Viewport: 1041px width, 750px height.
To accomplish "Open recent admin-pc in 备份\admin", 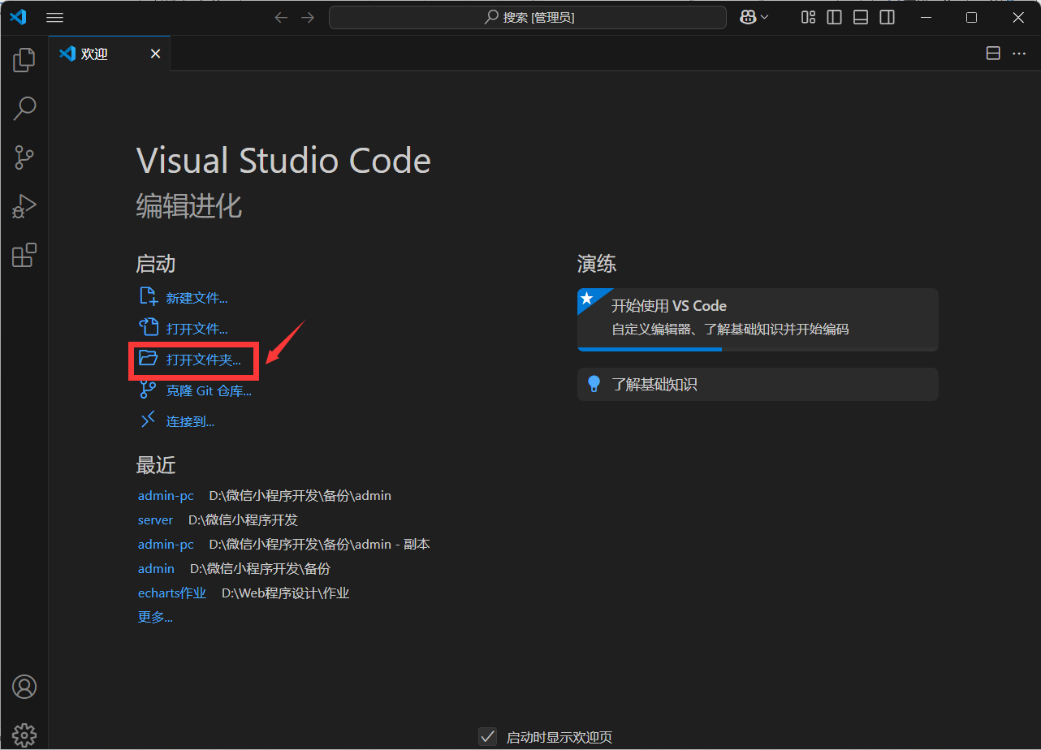I will pos(165,496).
